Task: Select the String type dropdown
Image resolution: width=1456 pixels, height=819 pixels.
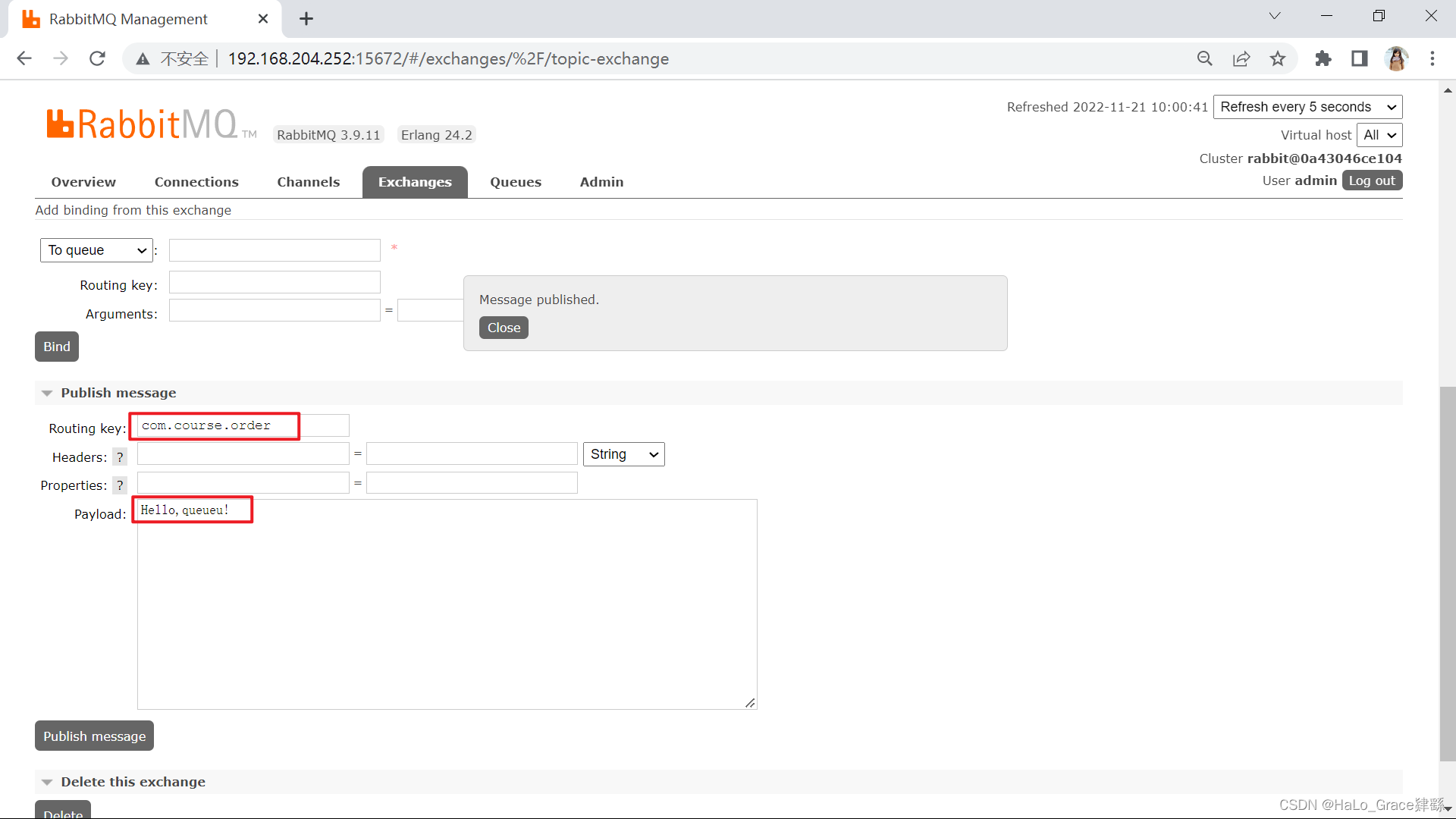Action: [623, 454]
